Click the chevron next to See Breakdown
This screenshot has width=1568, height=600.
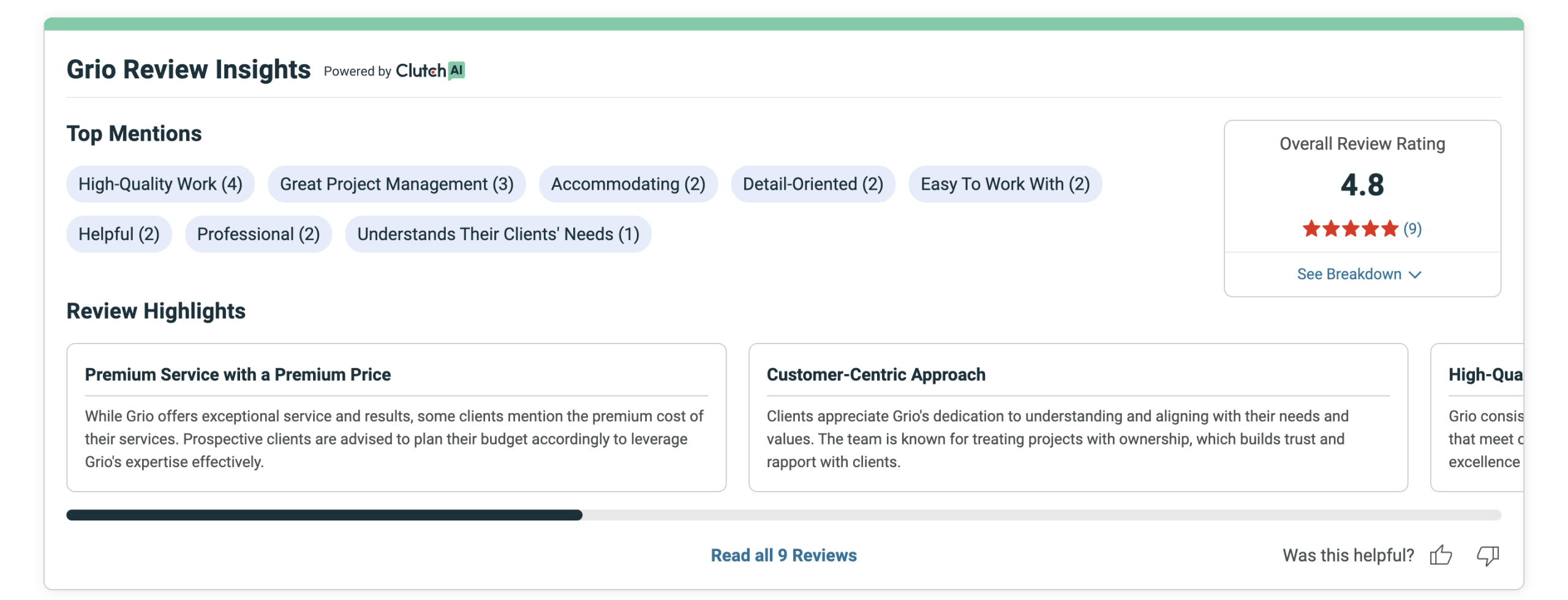(x=1415, y=275)
